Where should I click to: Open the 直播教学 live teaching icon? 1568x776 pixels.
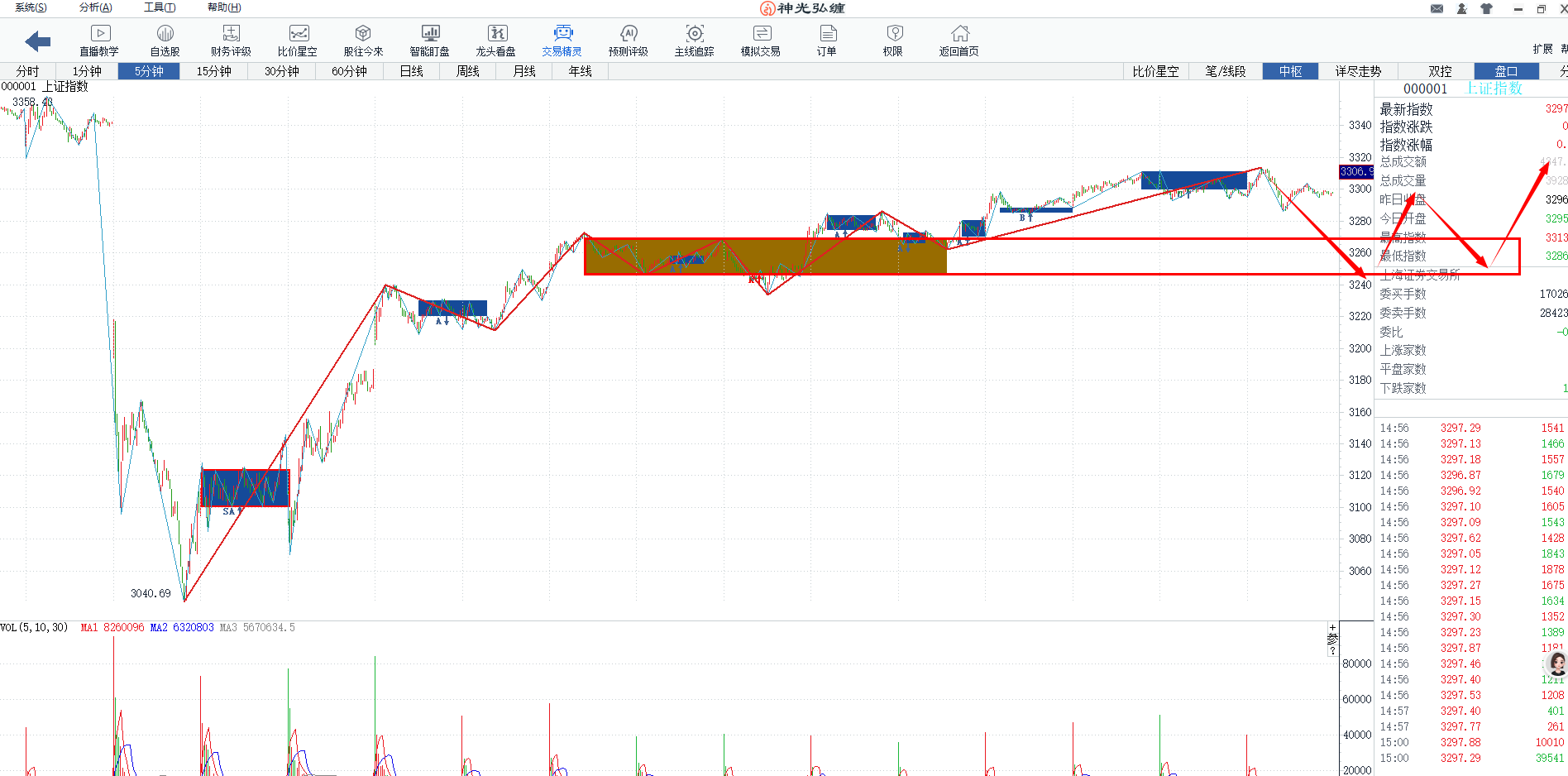tap(99, 40)
